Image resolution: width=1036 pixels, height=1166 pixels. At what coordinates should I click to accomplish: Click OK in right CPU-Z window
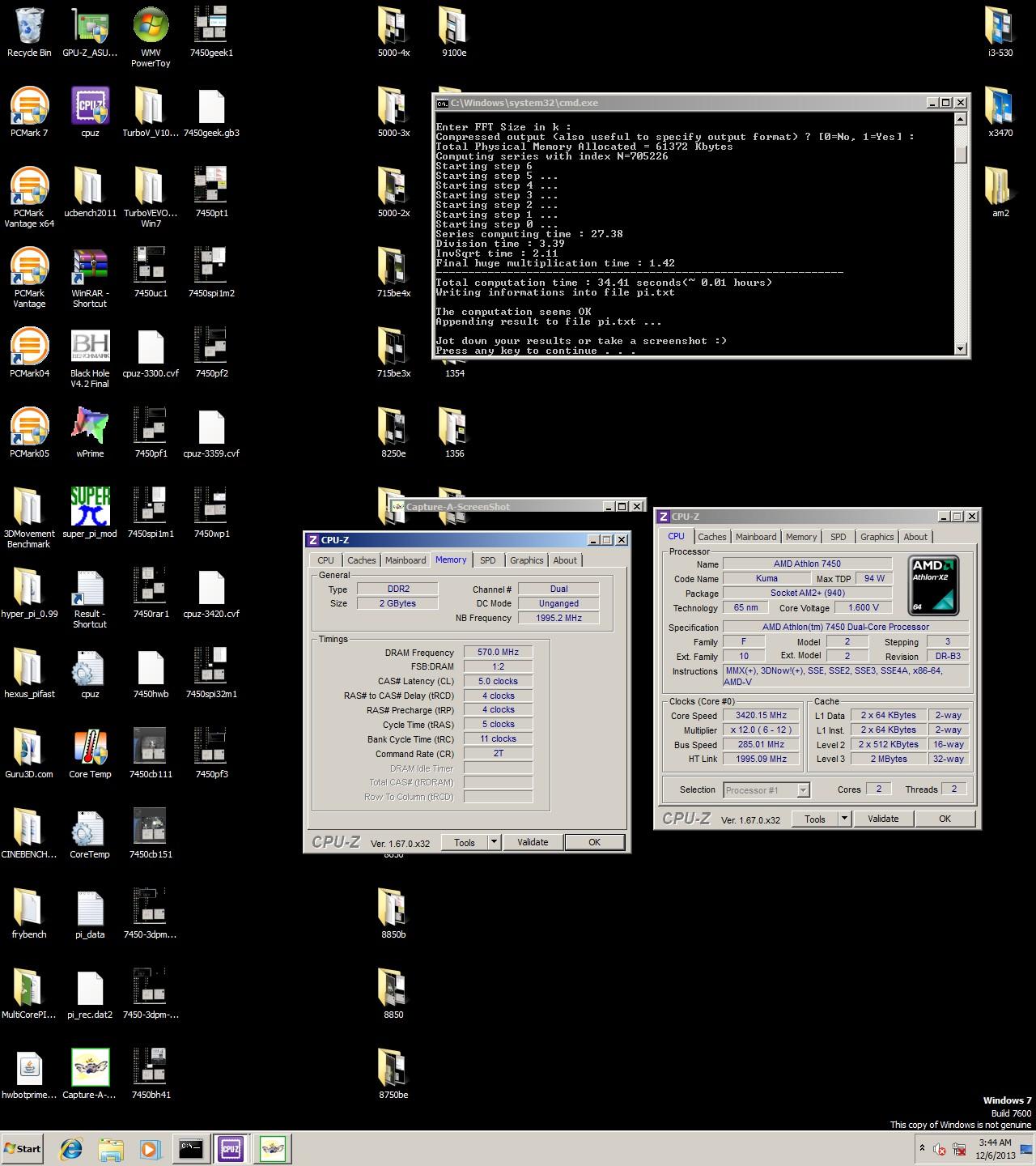(x=945, y=819)
